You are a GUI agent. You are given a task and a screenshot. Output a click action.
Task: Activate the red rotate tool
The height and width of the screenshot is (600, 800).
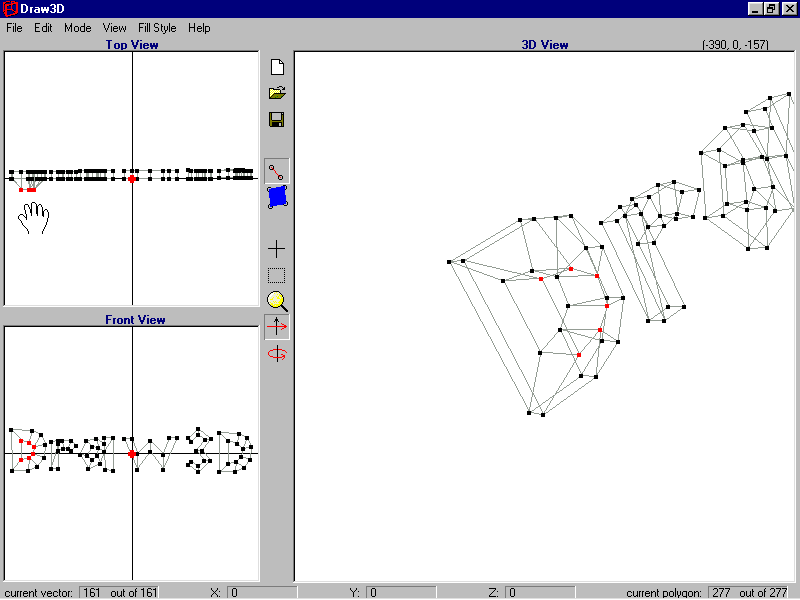[277, 354]
